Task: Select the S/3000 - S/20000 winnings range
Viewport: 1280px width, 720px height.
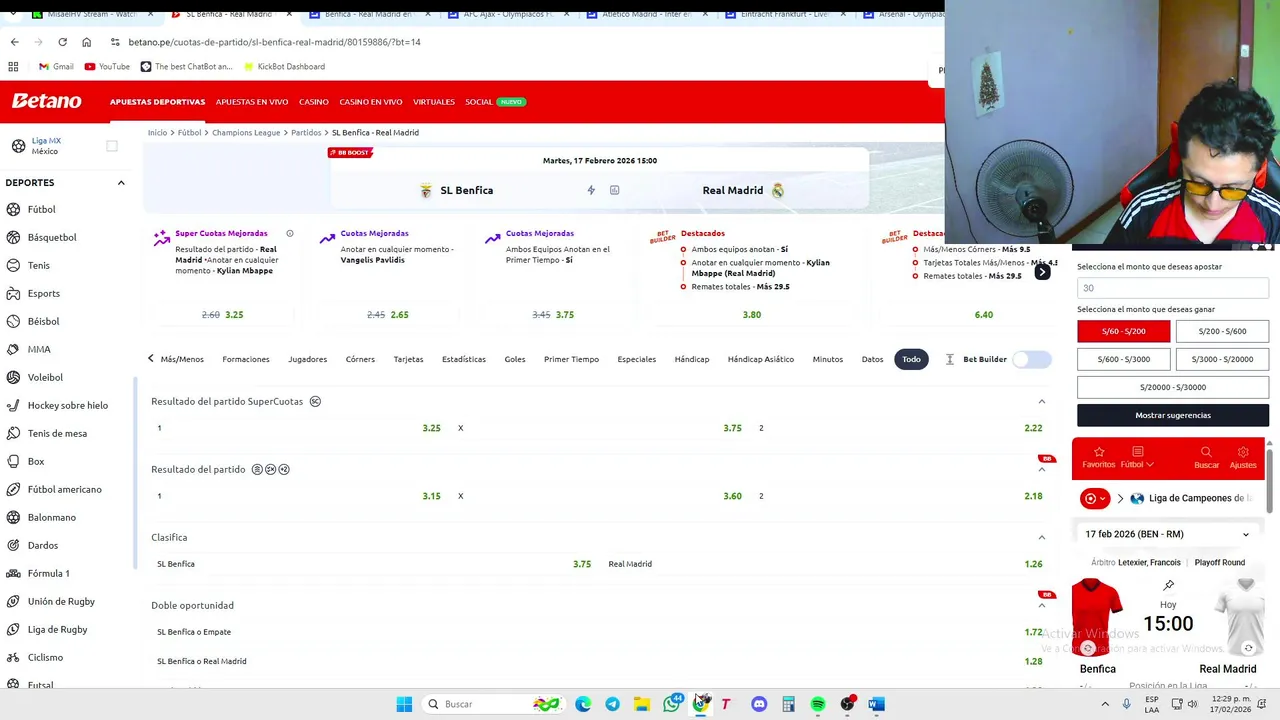Action: 1222,359
